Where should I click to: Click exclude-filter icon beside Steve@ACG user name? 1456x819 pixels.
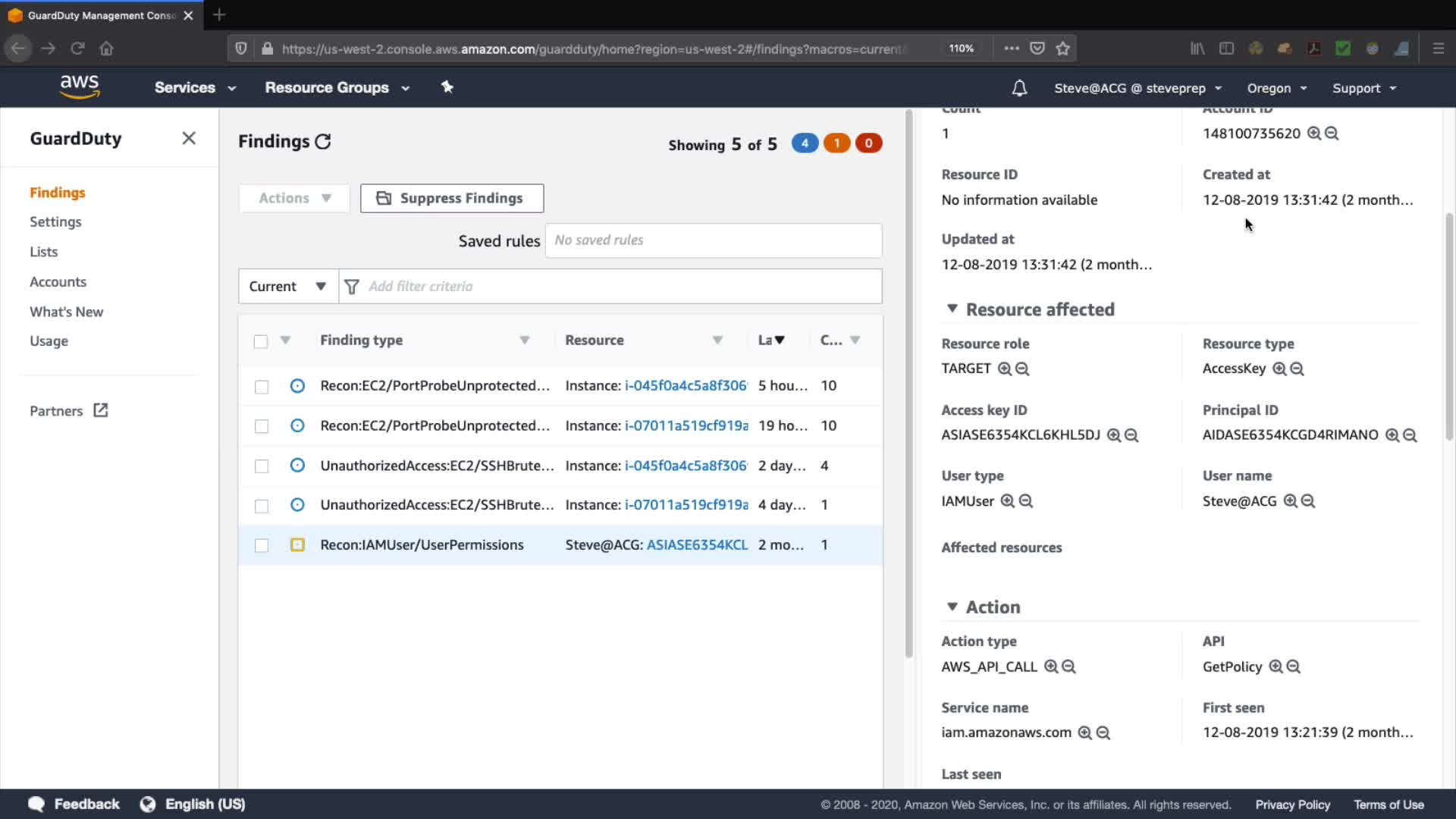(1308, 501)
